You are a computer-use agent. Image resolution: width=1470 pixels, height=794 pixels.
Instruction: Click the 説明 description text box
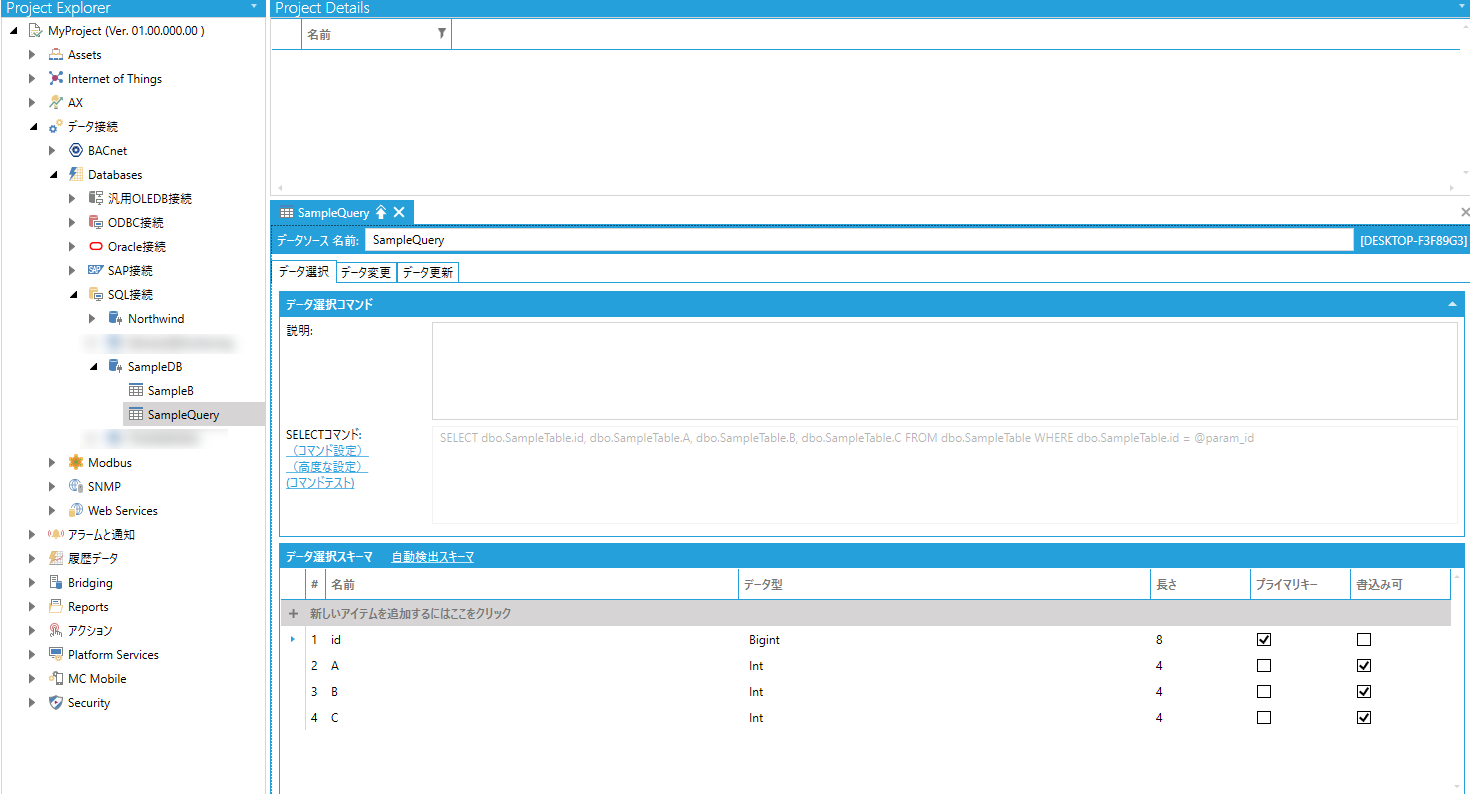click(x=945, y=371)
